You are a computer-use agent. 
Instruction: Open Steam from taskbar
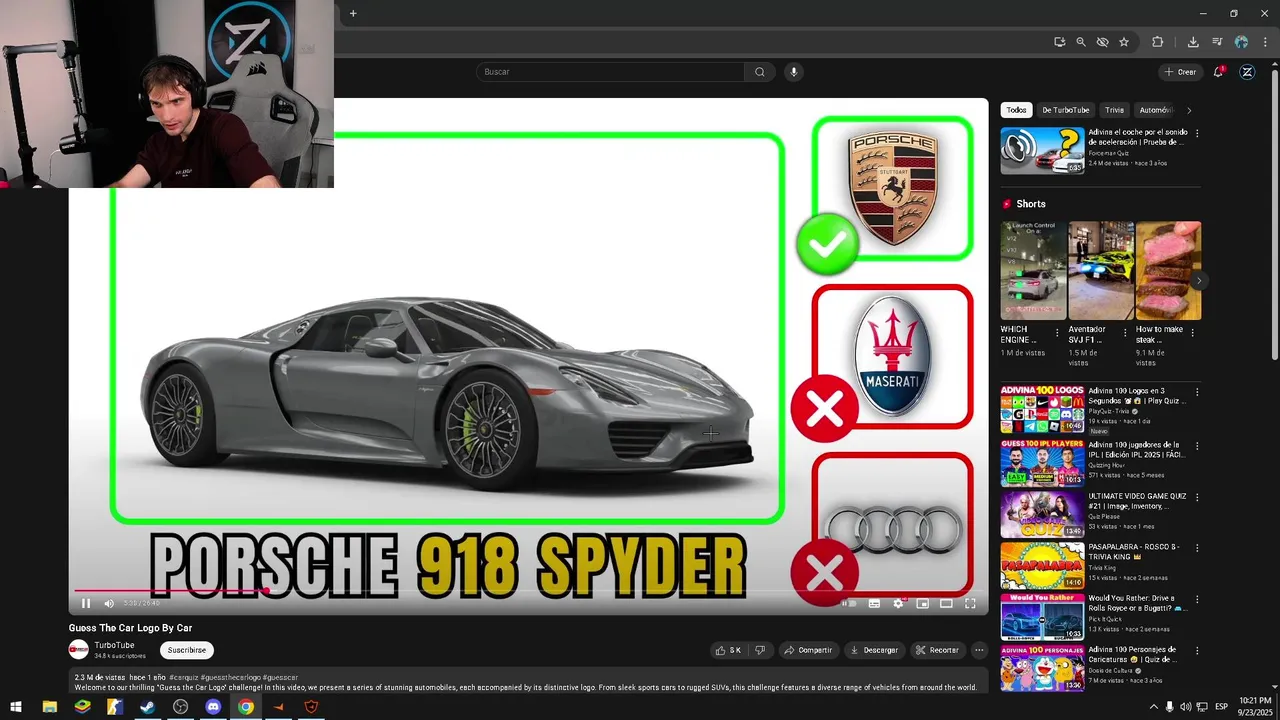coord(147,707)
